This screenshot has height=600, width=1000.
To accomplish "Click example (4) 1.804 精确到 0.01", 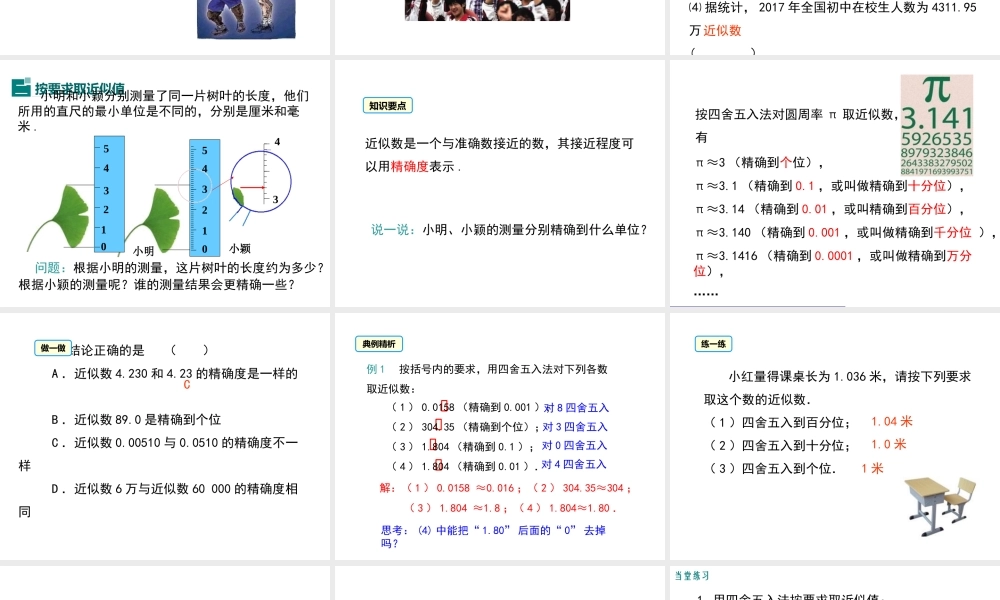I will point(465,465).
